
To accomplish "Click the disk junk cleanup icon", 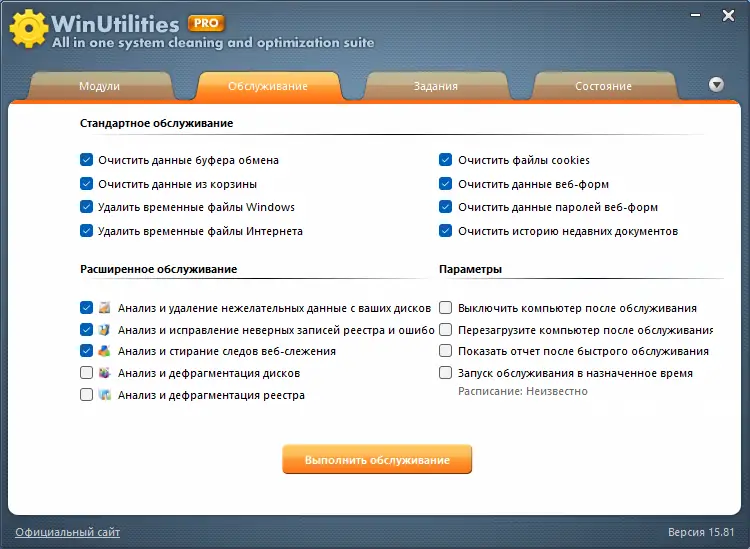I will pyautogui.click(x=104, y=307).
